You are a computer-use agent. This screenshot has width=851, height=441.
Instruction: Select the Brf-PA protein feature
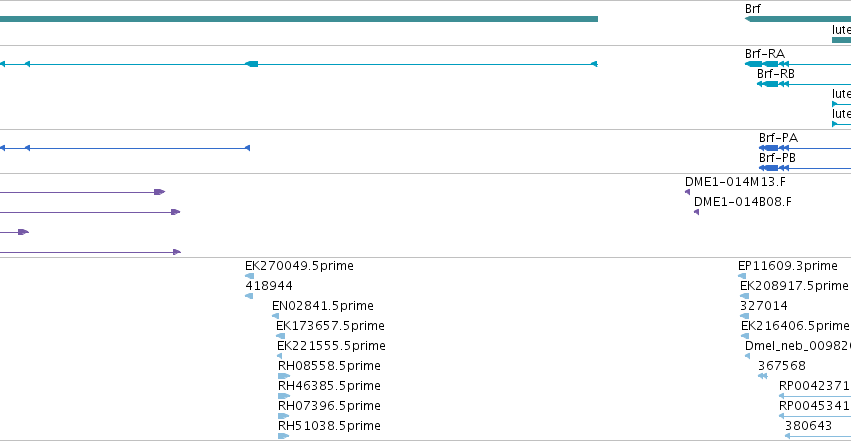pyautogui.click(x=805, y=148)
